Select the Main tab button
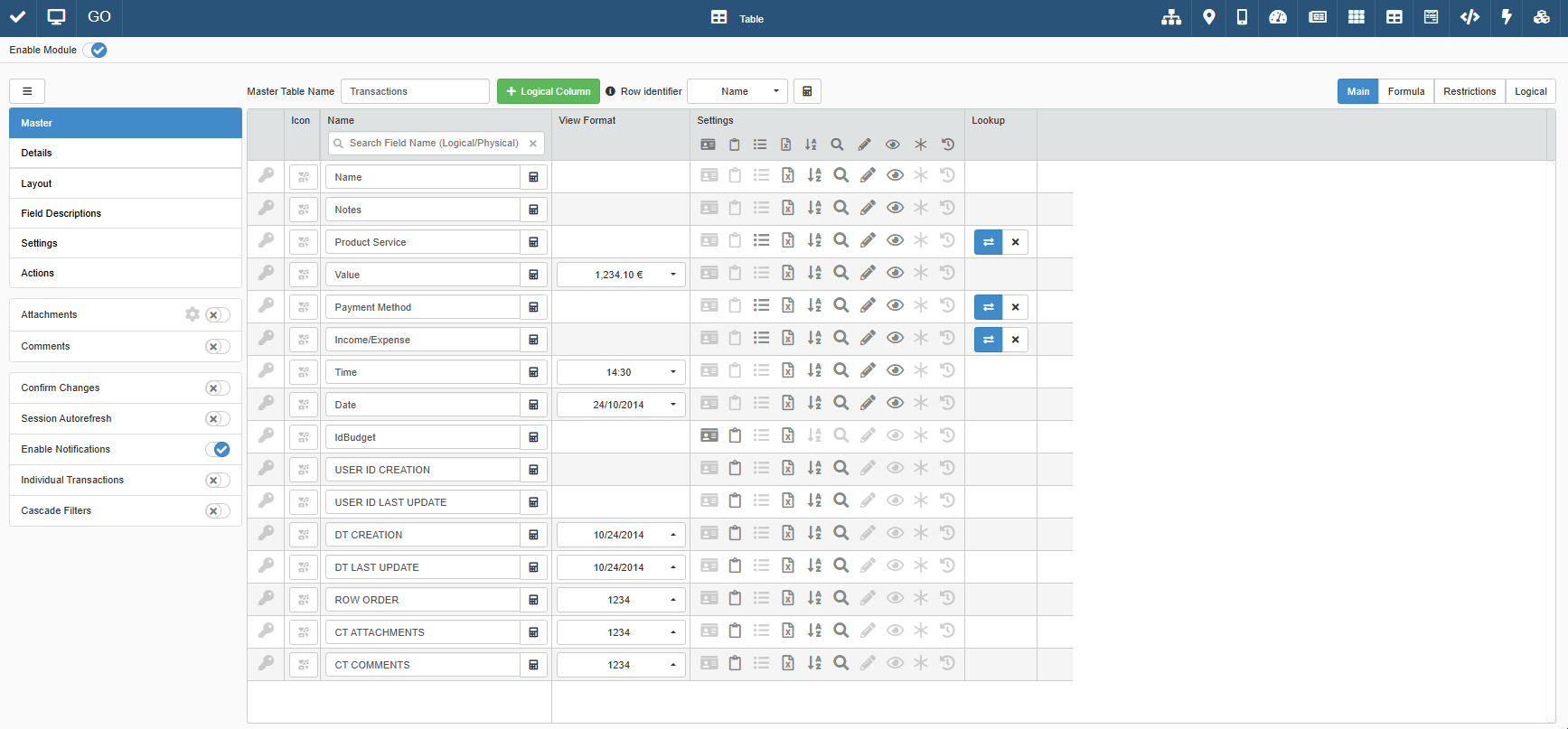This screenshot has width=1568, height=729. point(1358,91)
